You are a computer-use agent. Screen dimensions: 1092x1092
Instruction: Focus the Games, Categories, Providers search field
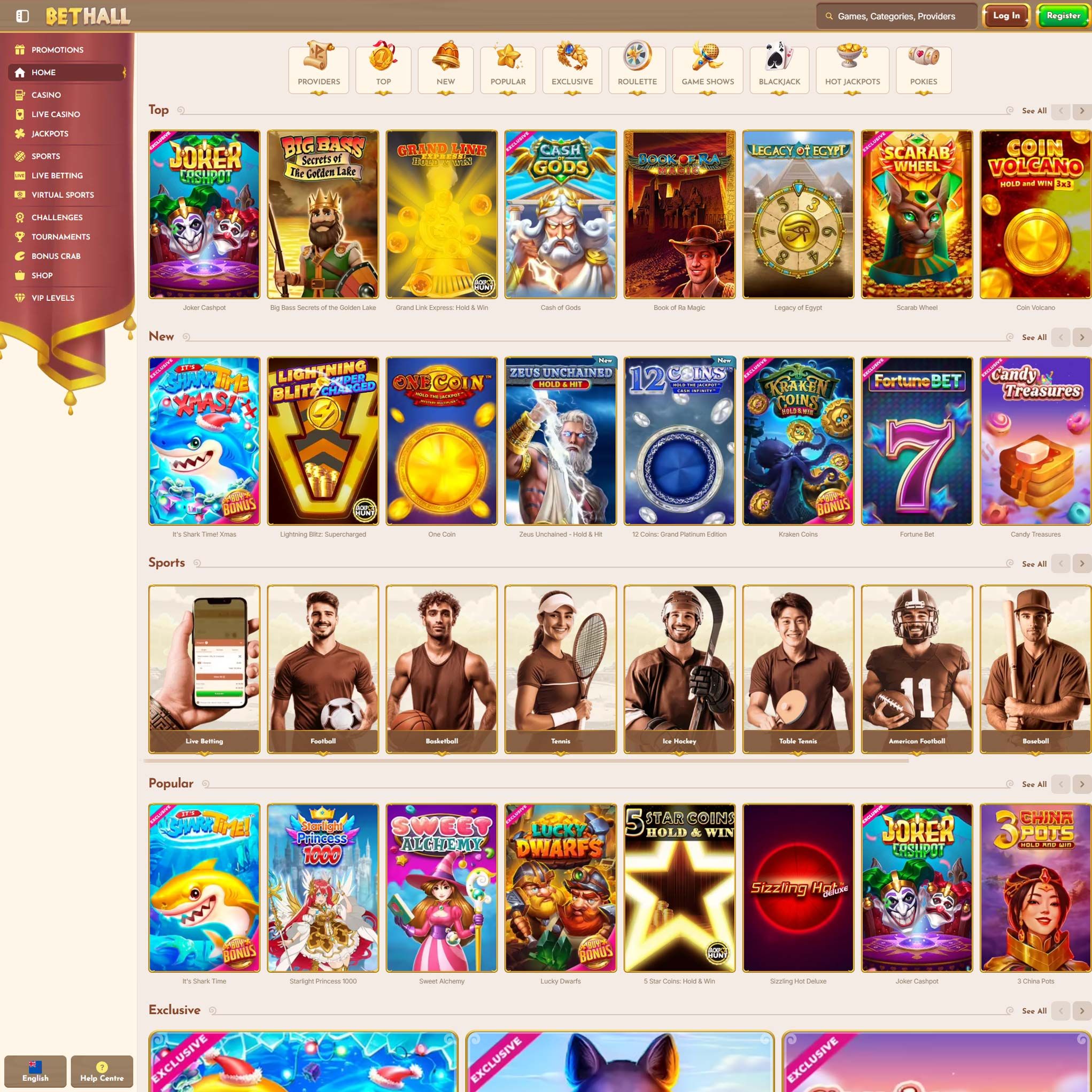pyautogui.click(x=896, y=17)
